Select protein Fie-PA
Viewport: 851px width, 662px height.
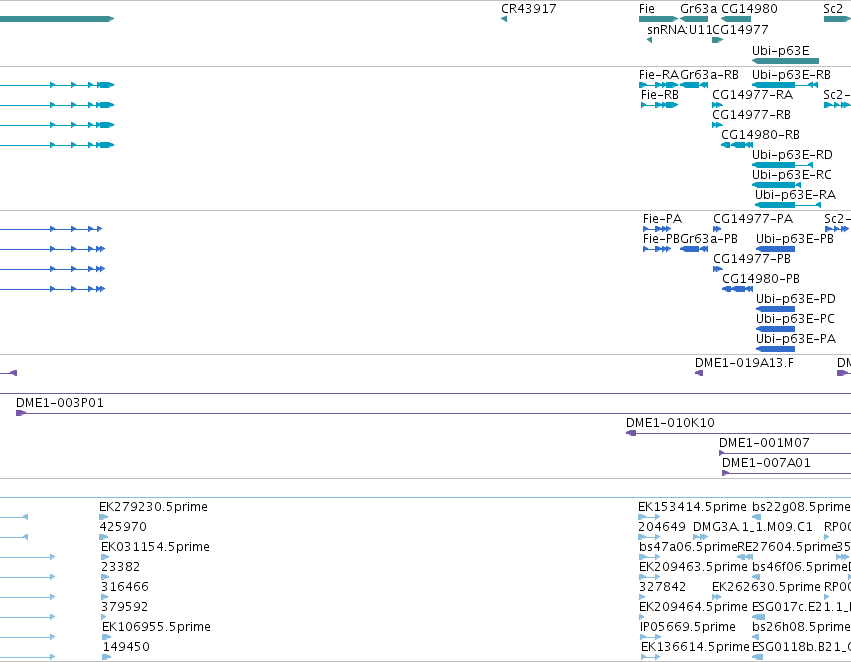click(657, 229)
